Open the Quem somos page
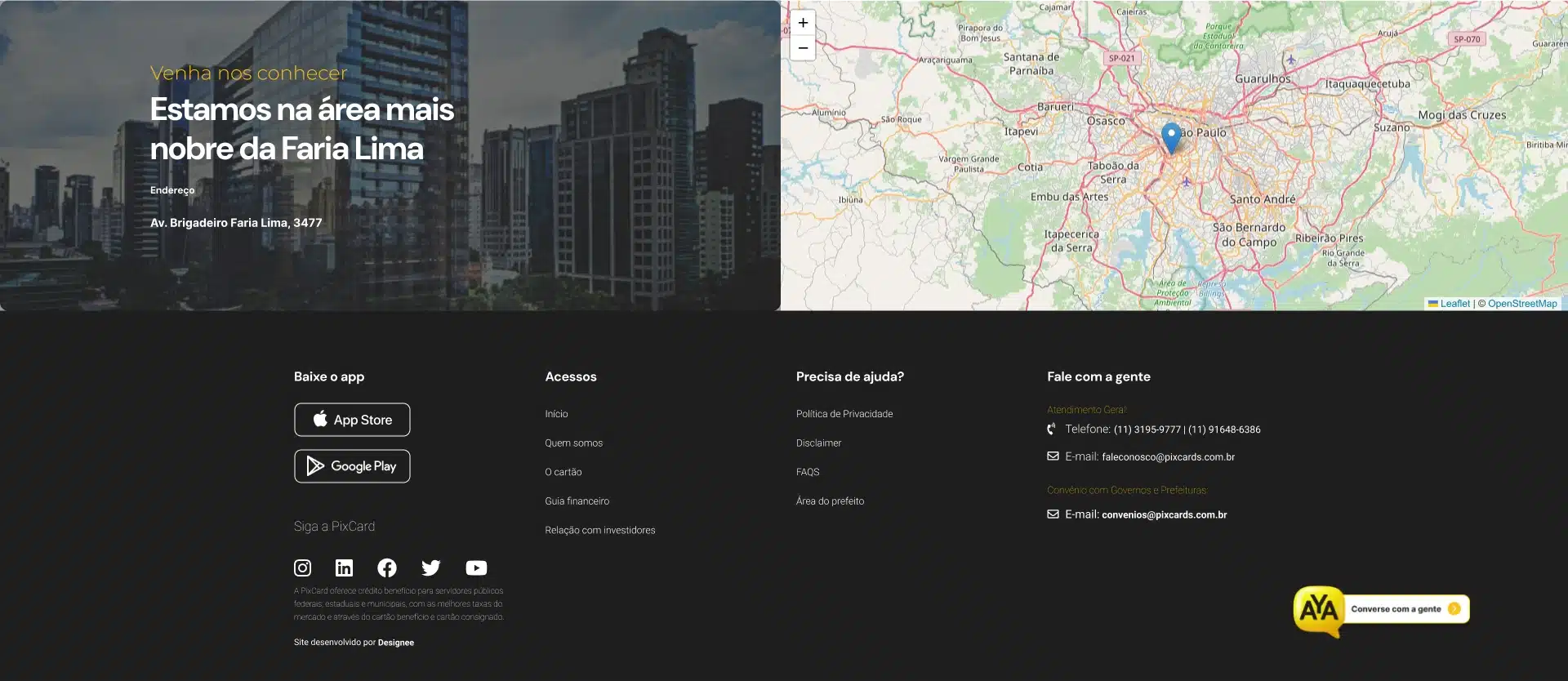 [573, 443]
